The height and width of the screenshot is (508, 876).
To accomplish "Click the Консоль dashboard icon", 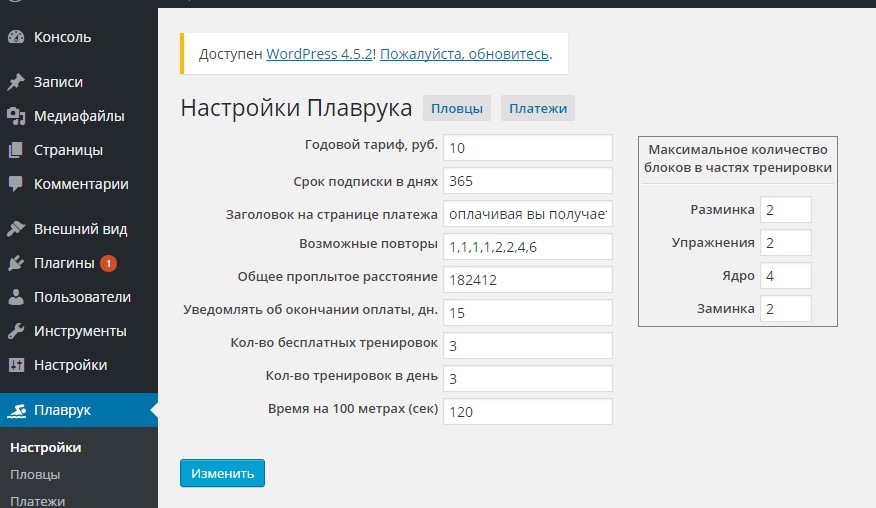I will click(x=16, y=37).
